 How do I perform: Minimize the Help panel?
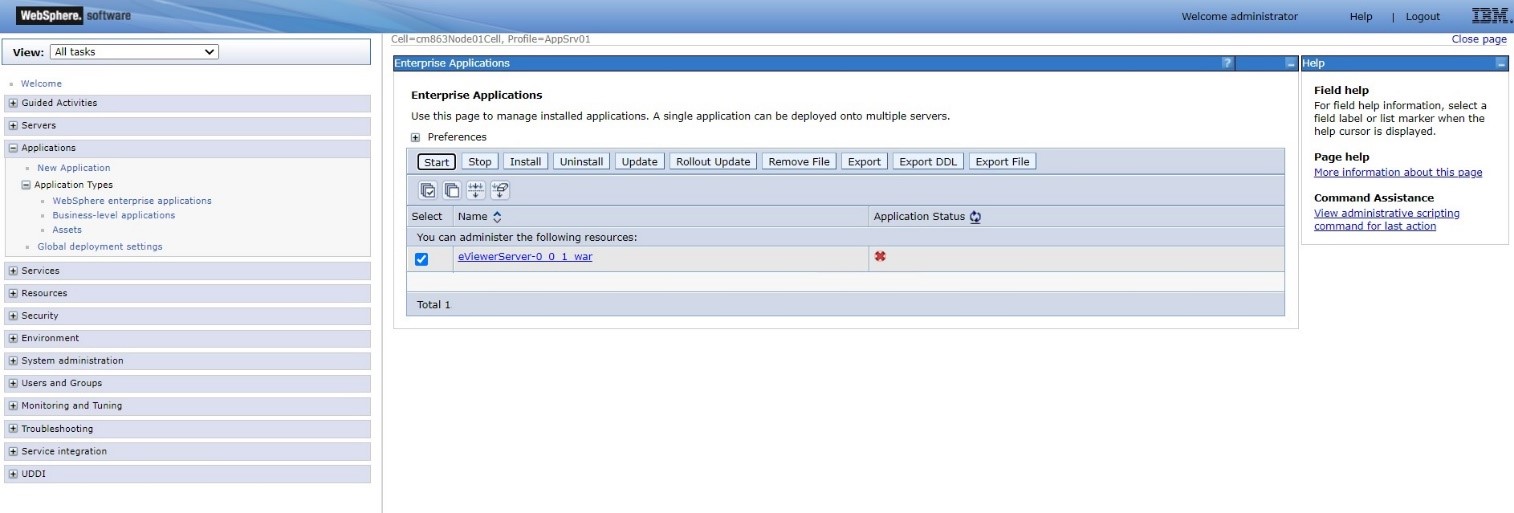pos(1501,63)
